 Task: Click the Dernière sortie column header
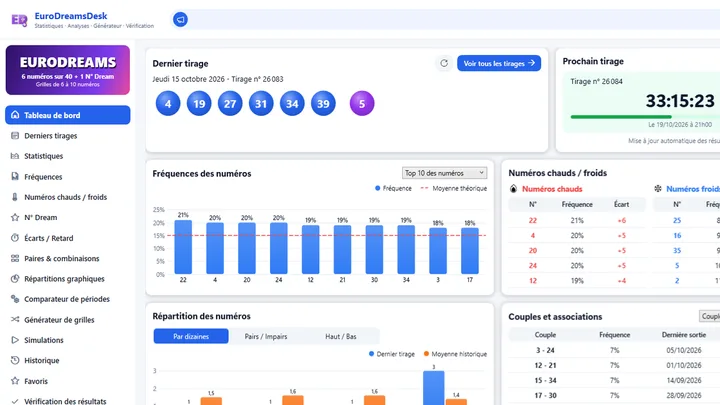click(684, 335)
